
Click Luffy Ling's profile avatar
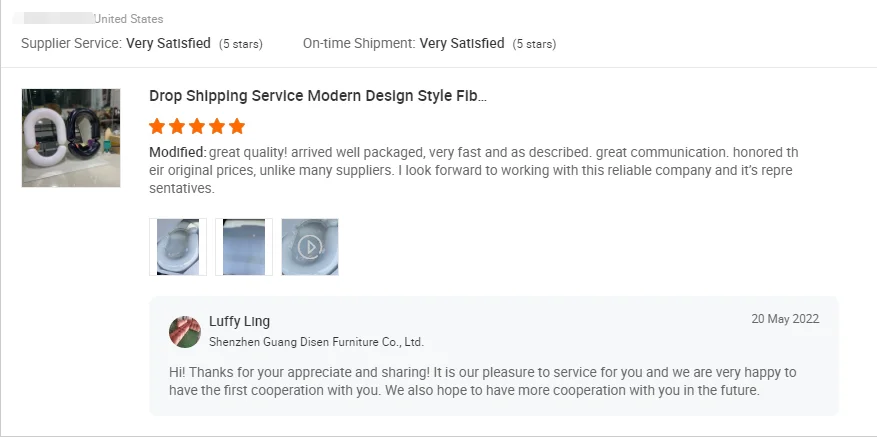(185, 331)
